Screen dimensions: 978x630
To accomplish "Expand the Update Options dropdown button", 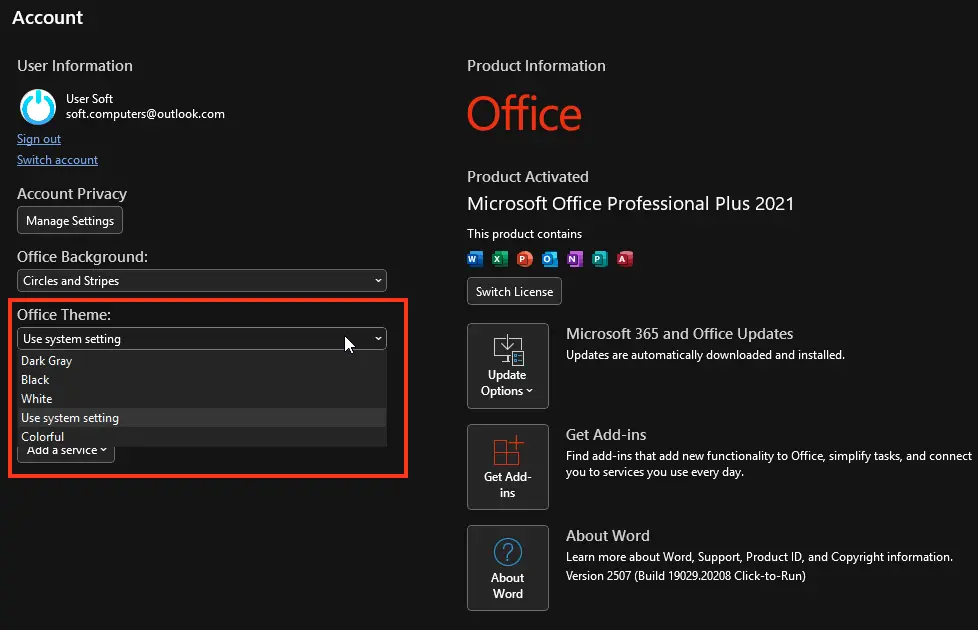I will pyautogui.click(x=507, y=366).
